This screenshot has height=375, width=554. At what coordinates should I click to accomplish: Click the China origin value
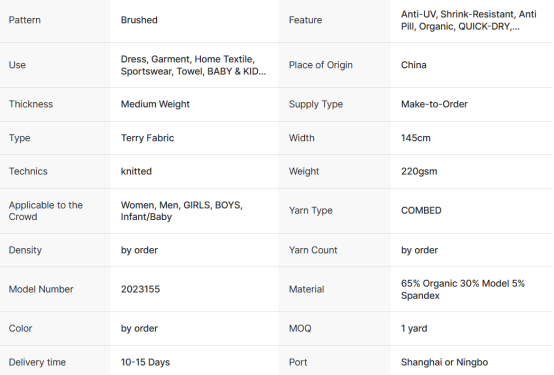[413, 65]
